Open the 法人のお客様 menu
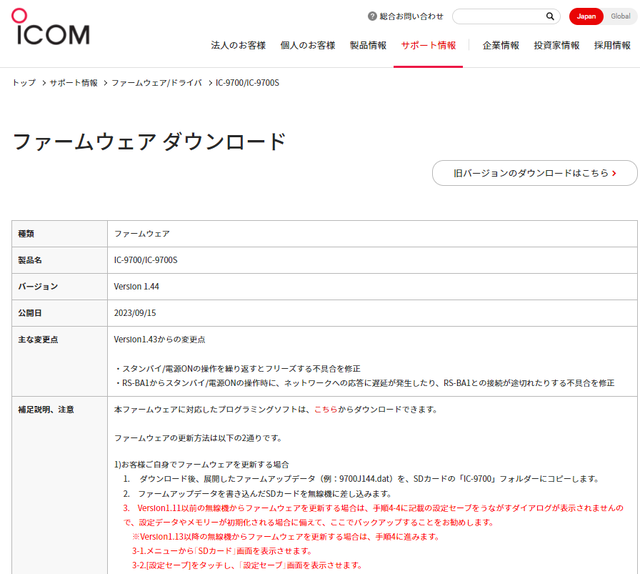The width and height of the screenshot is (640, 574). [x=238, y=45]
